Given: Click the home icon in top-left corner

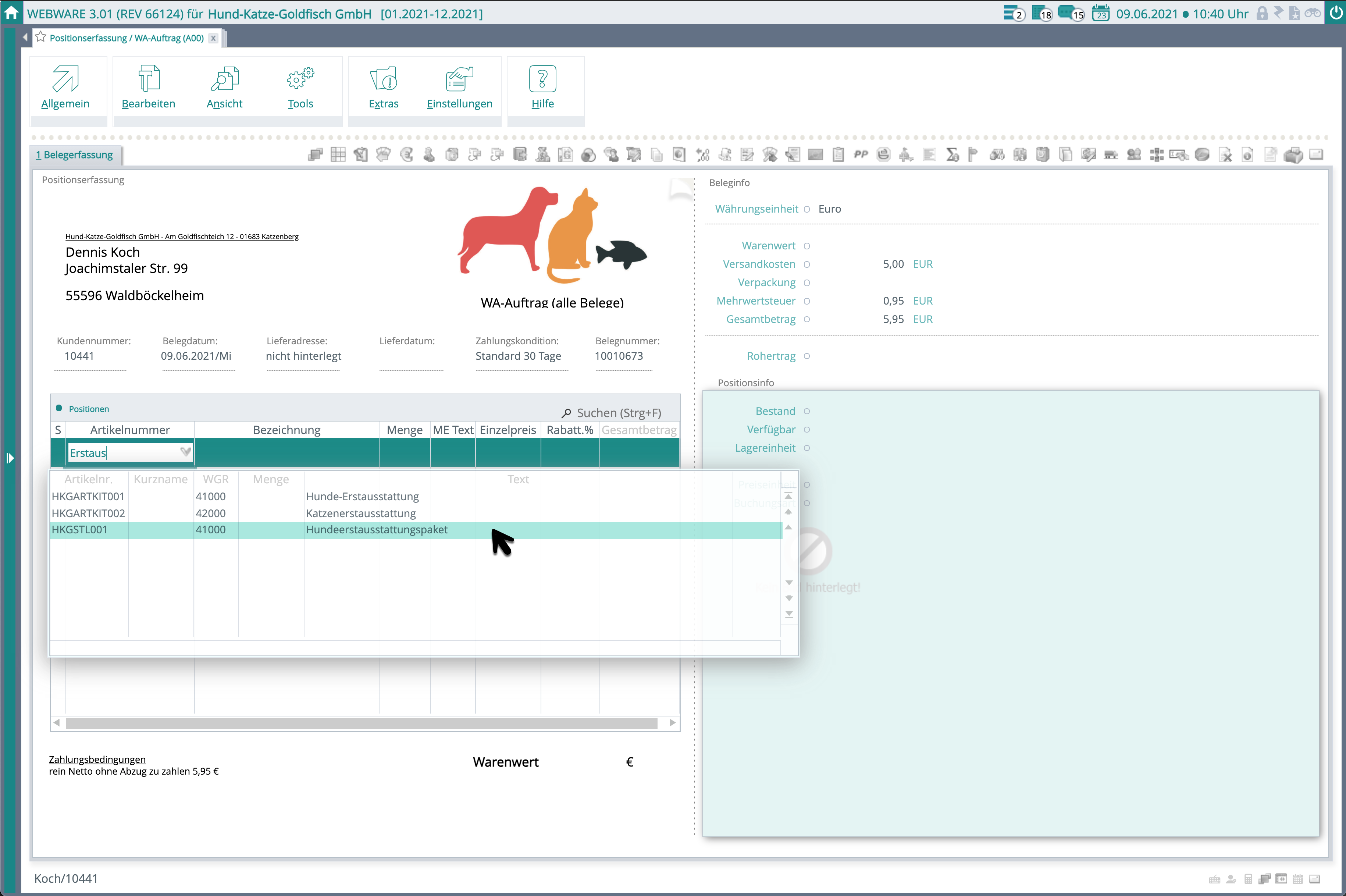Looking at the screenshot, I should coord(11,13).
